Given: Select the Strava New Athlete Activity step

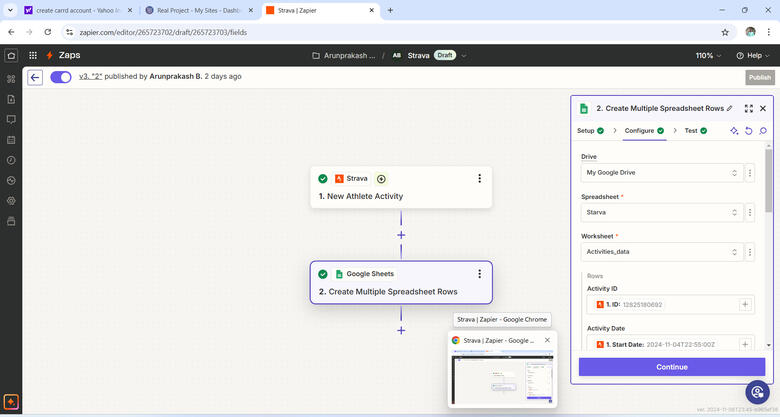Looking at the screenshot, I should (401, 187).
